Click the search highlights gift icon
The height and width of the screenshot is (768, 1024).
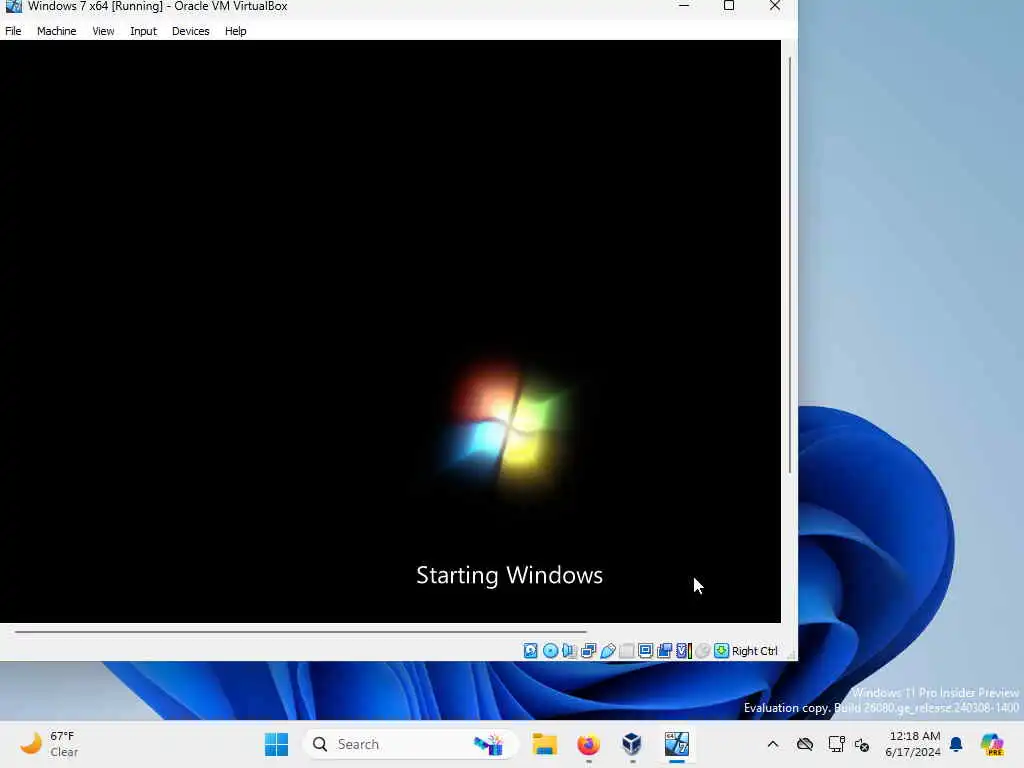click(488, 744)
